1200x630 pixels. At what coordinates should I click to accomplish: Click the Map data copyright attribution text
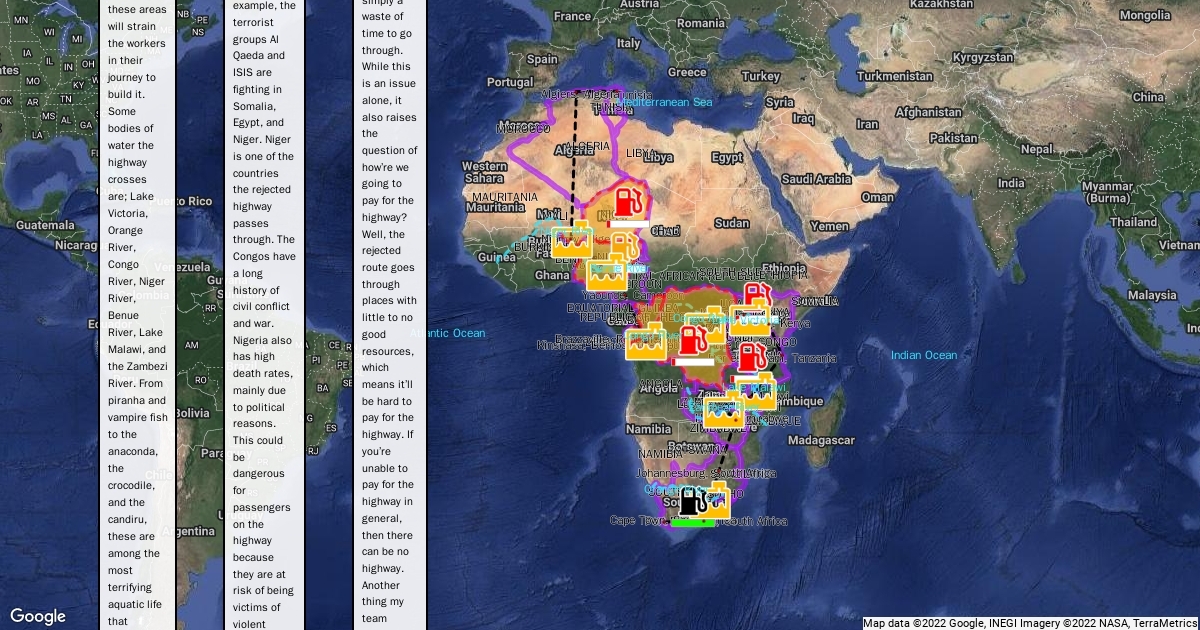point(1030,623)
